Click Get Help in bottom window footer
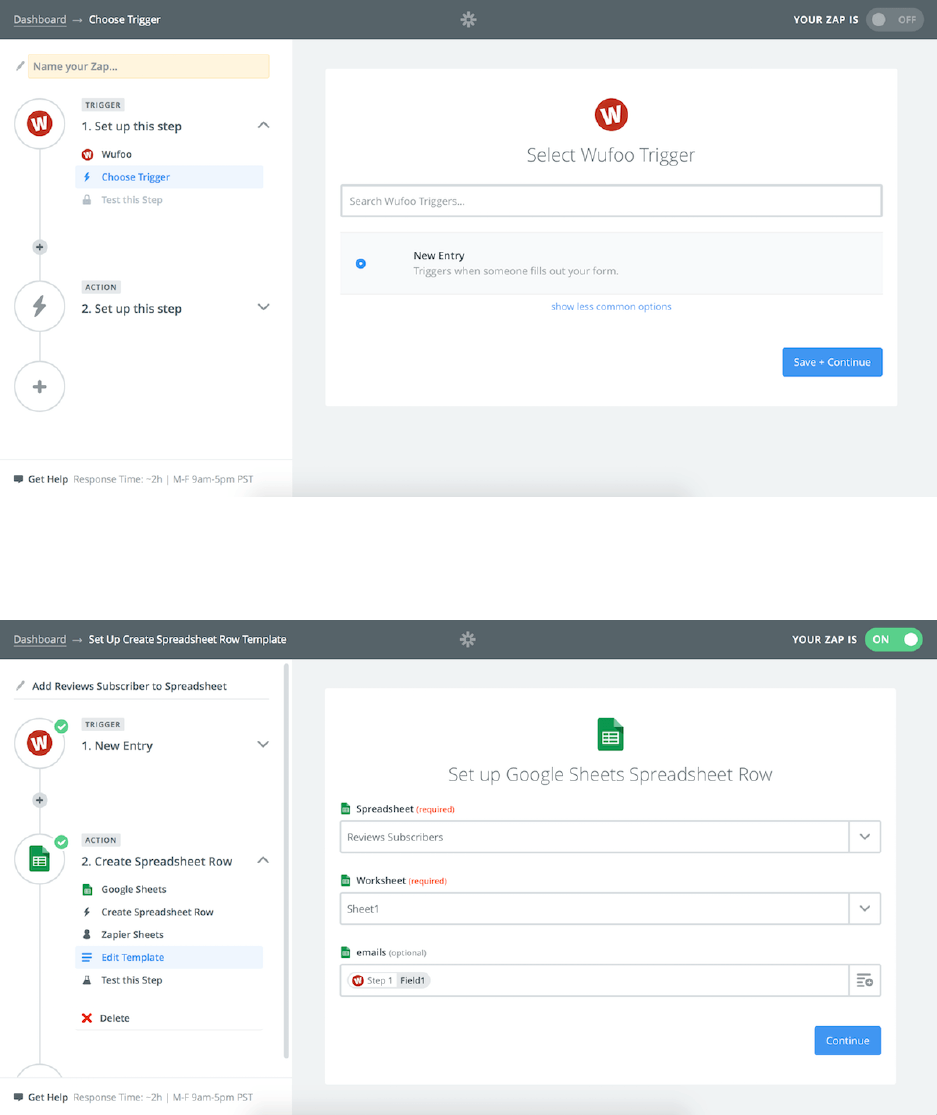This screenshot has height=1115, width=937. pyautogui.click(x=48, y=1097)
